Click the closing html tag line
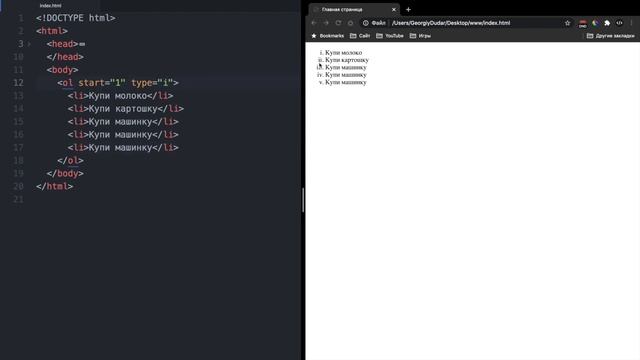This screenshot has width=640, height=360. (54, 187)
